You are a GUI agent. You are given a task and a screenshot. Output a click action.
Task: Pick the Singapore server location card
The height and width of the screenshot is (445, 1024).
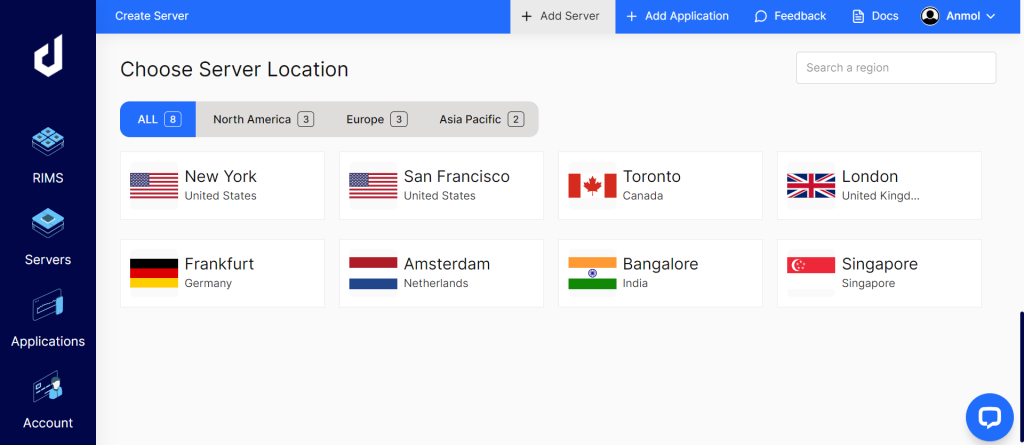coord(879,273)
